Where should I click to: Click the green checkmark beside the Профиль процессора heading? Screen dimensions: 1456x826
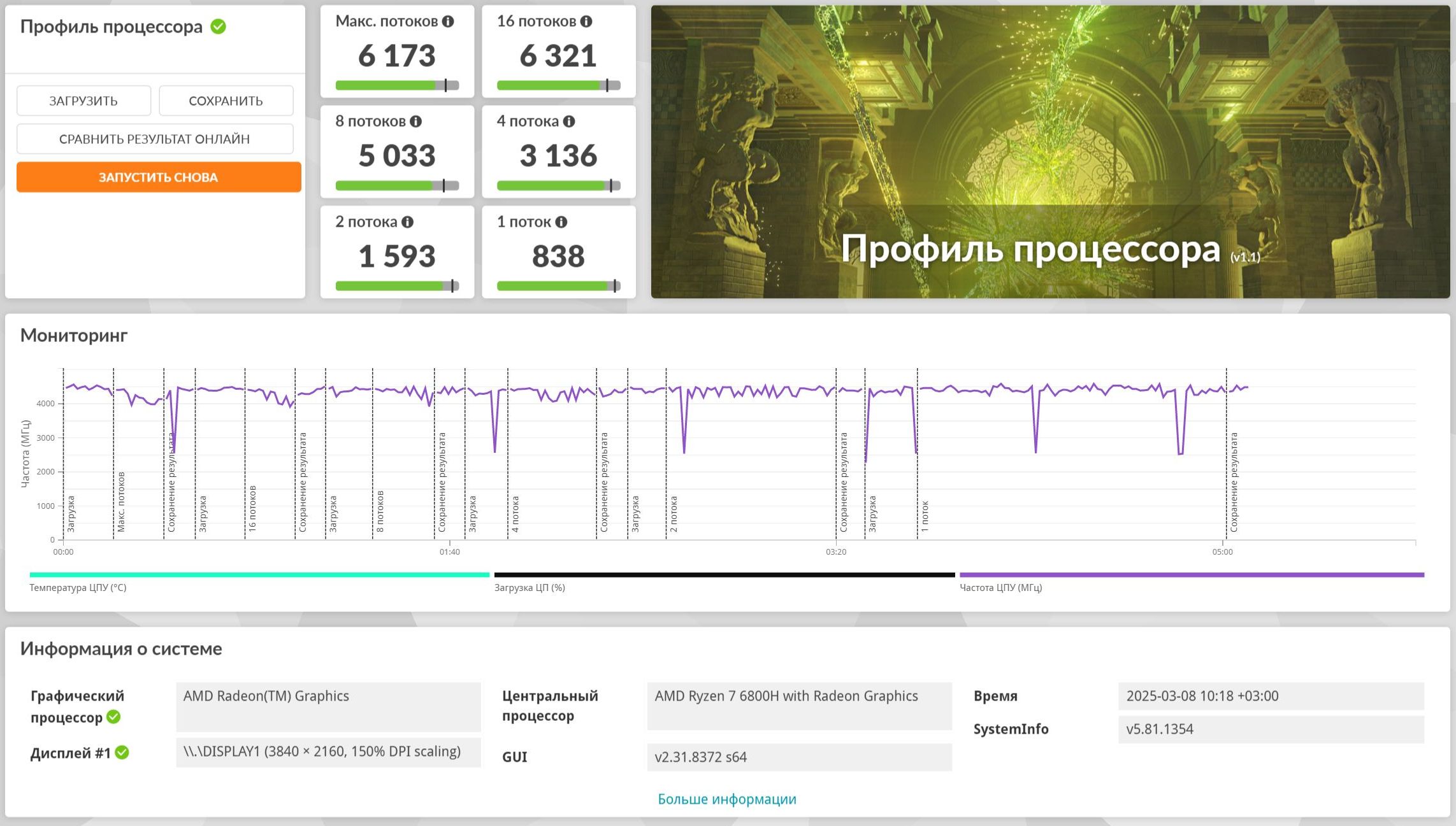[x=218, y=27]
